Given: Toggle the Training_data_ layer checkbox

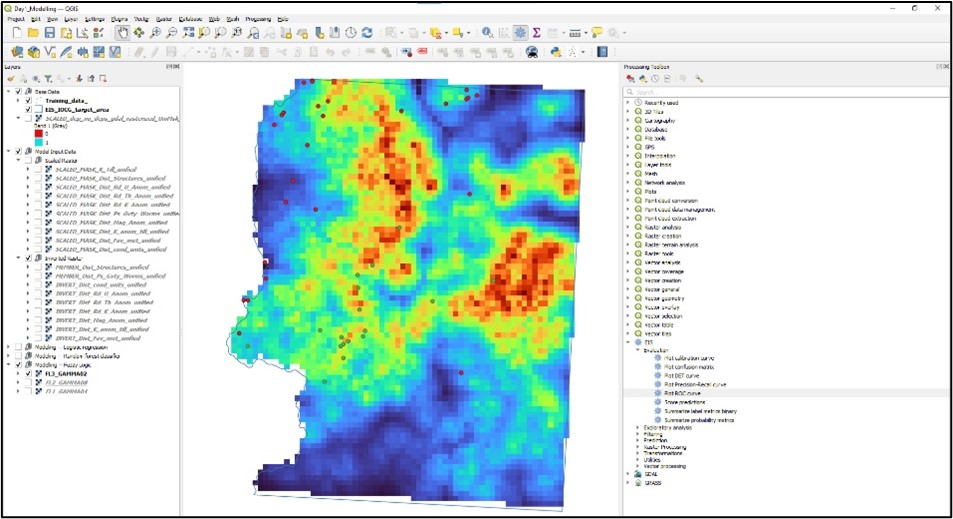Looking at the screenshot, I should 29,100.
